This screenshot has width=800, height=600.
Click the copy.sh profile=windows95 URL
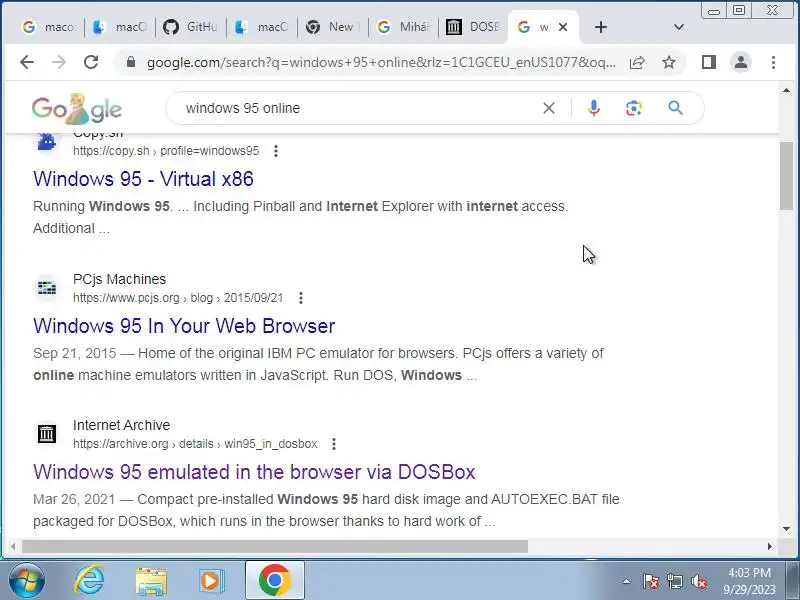166,151
